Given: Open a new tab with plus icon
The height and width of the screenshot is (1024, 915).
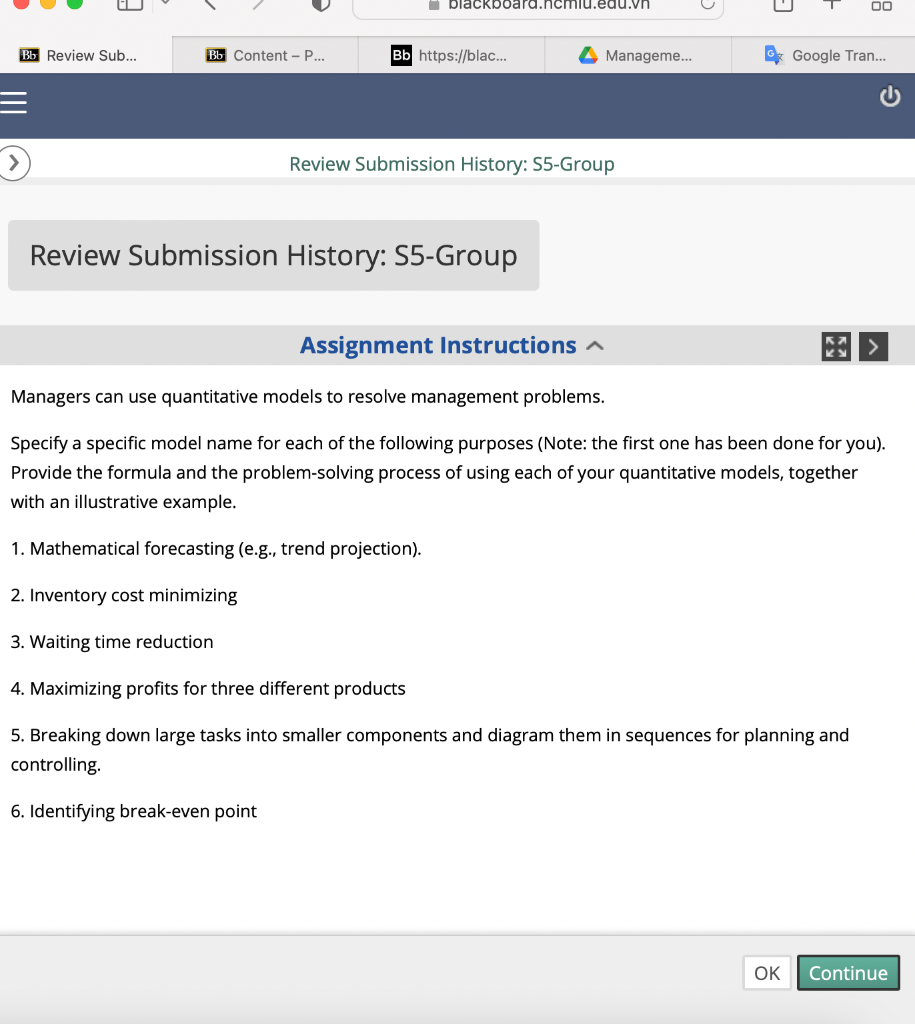Looking at the screenshot, I should click(831, 5).
